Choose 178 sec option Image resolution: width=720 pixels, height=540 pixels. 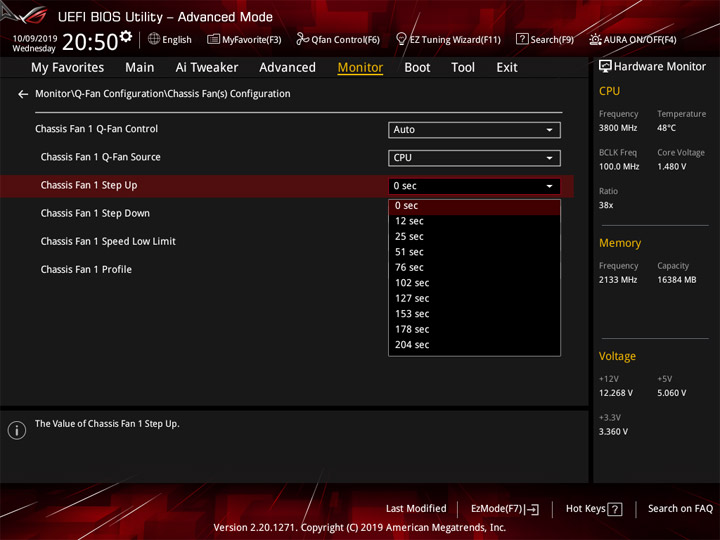point(474,329)
